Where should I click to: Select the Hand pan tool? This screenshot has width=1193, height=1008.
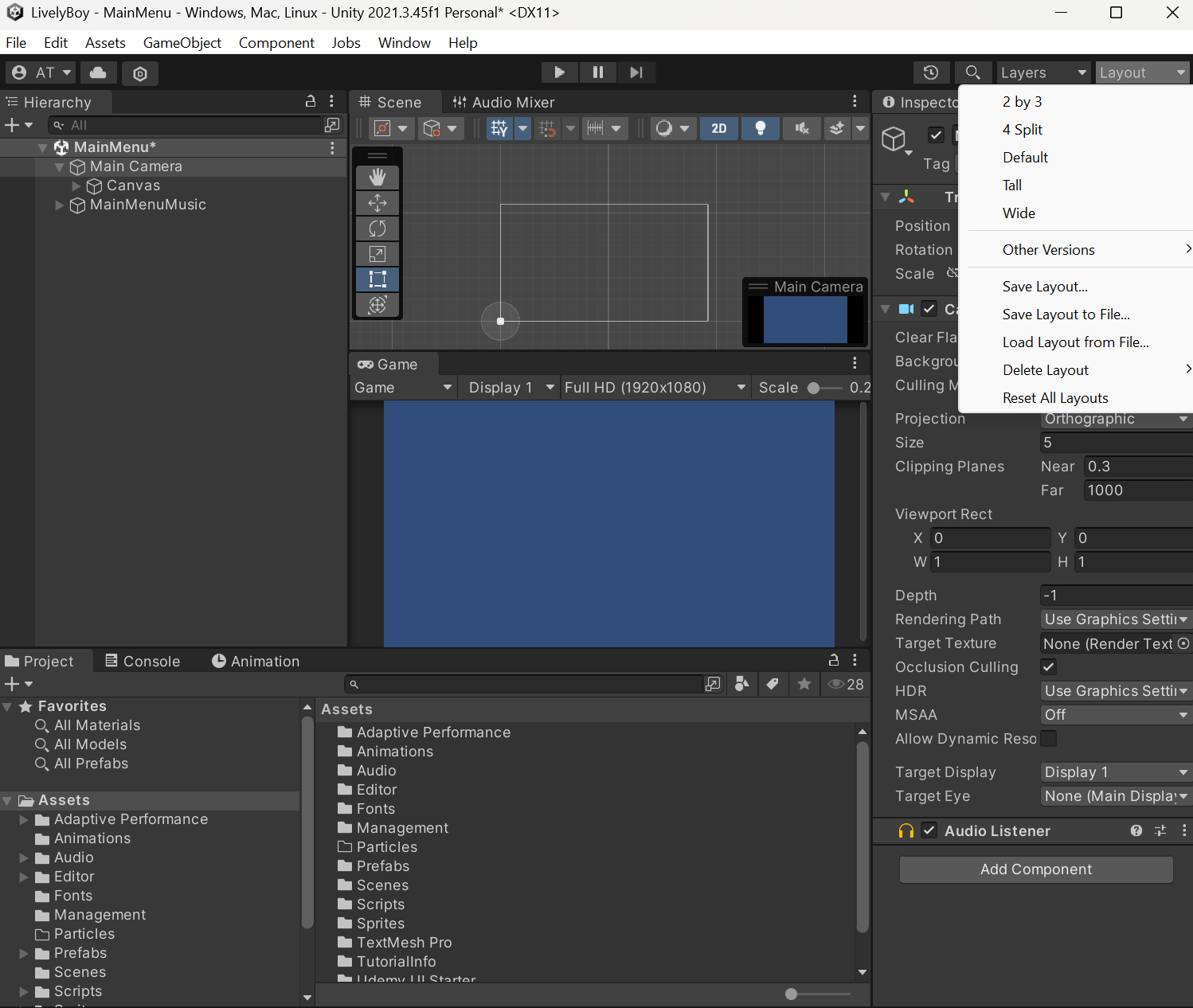coord(377,177)
